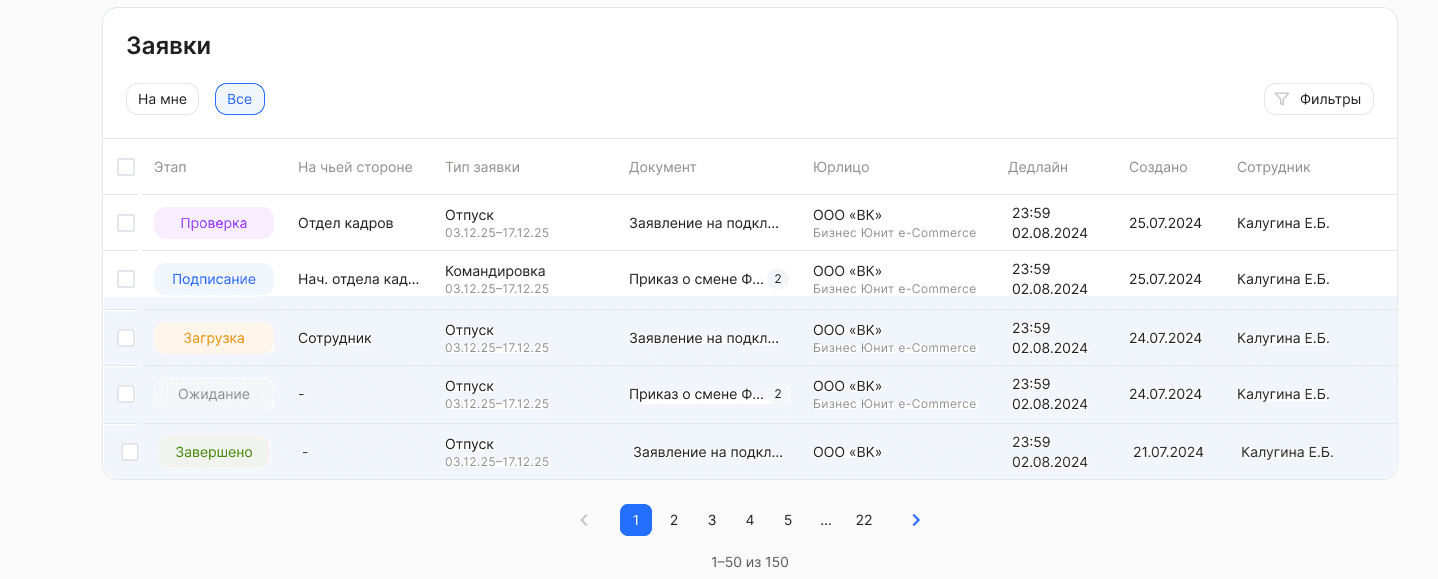
Task: Select page 5 in pagination
Action: [x=788, y=520]
